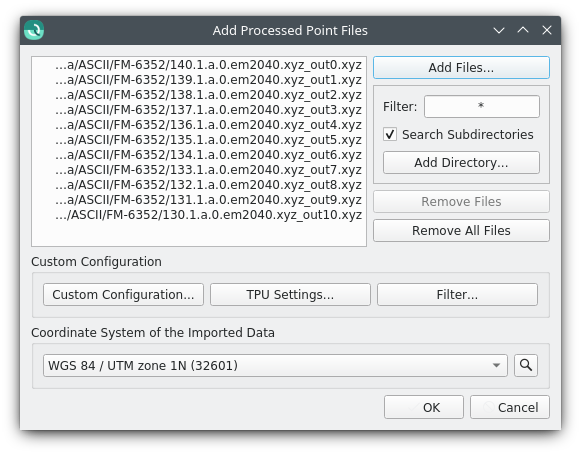581x454 pixels.
Task: Click the Filter text input field
Action: [481, 106]
